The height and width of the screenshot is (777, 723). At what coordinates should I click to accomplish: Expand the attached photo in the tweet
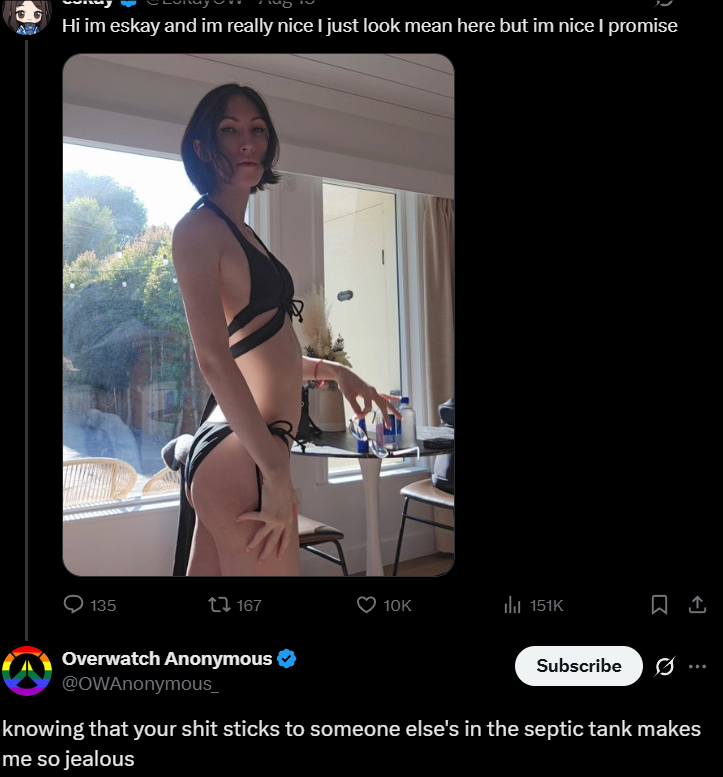pyautogui.click(x=258, y=315)
